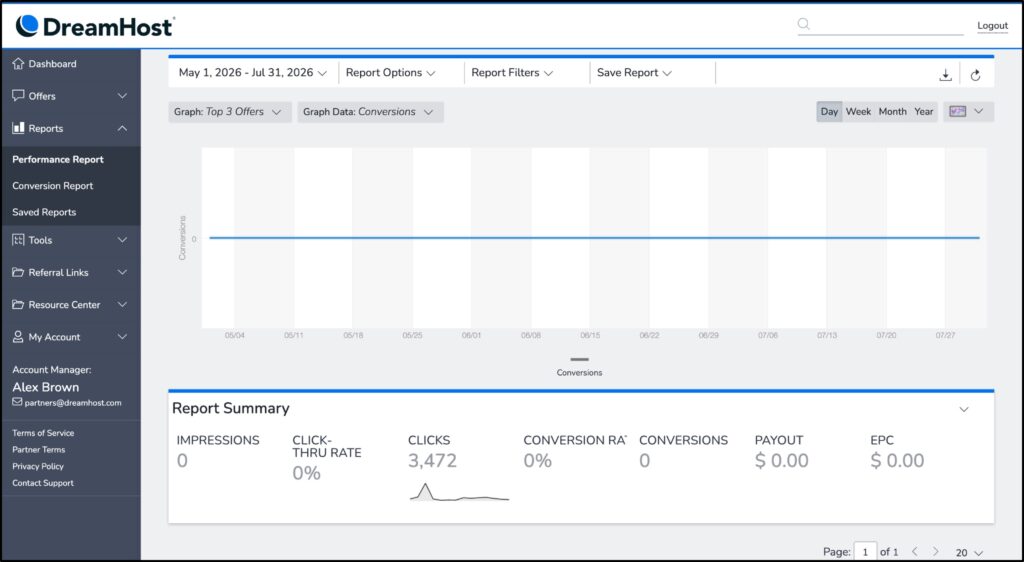Viewport: 1024px width, 562px height.
Task: Click the Referral Links folder icon
Action: click(x=18, y=272)
